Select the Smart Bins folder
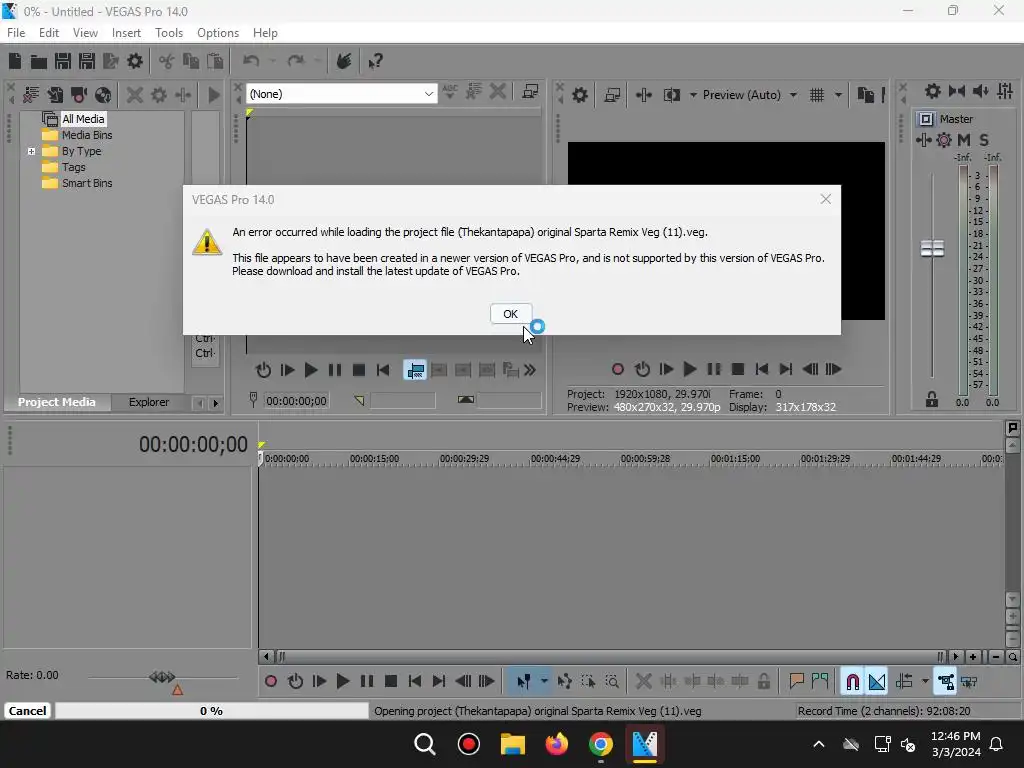This screenshot has width=1024, height=768. (87, 183)
